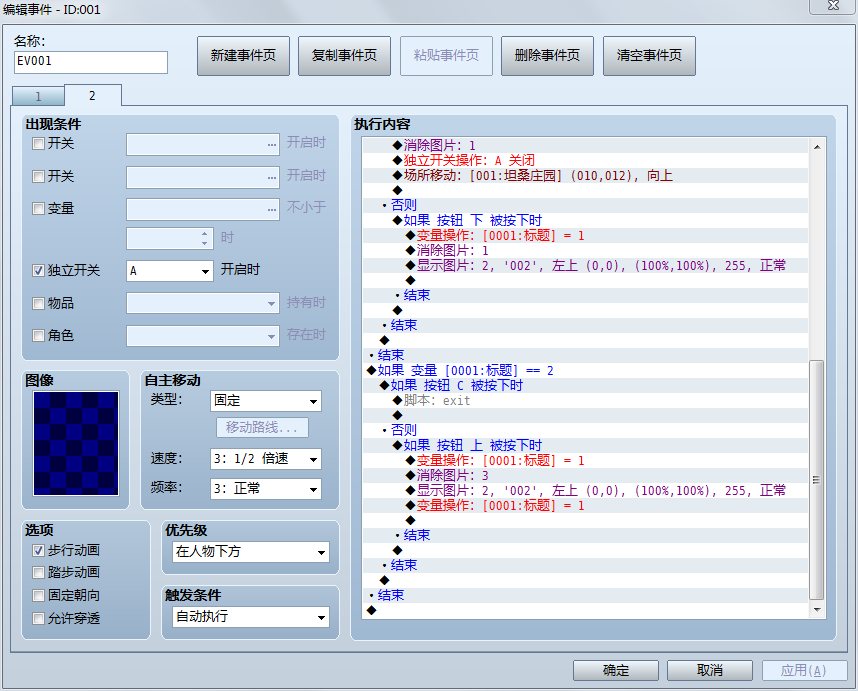The width and height of the screenshot is (858, 691).
Task: Switch to event page tab 1
Action: click(38, 97)
